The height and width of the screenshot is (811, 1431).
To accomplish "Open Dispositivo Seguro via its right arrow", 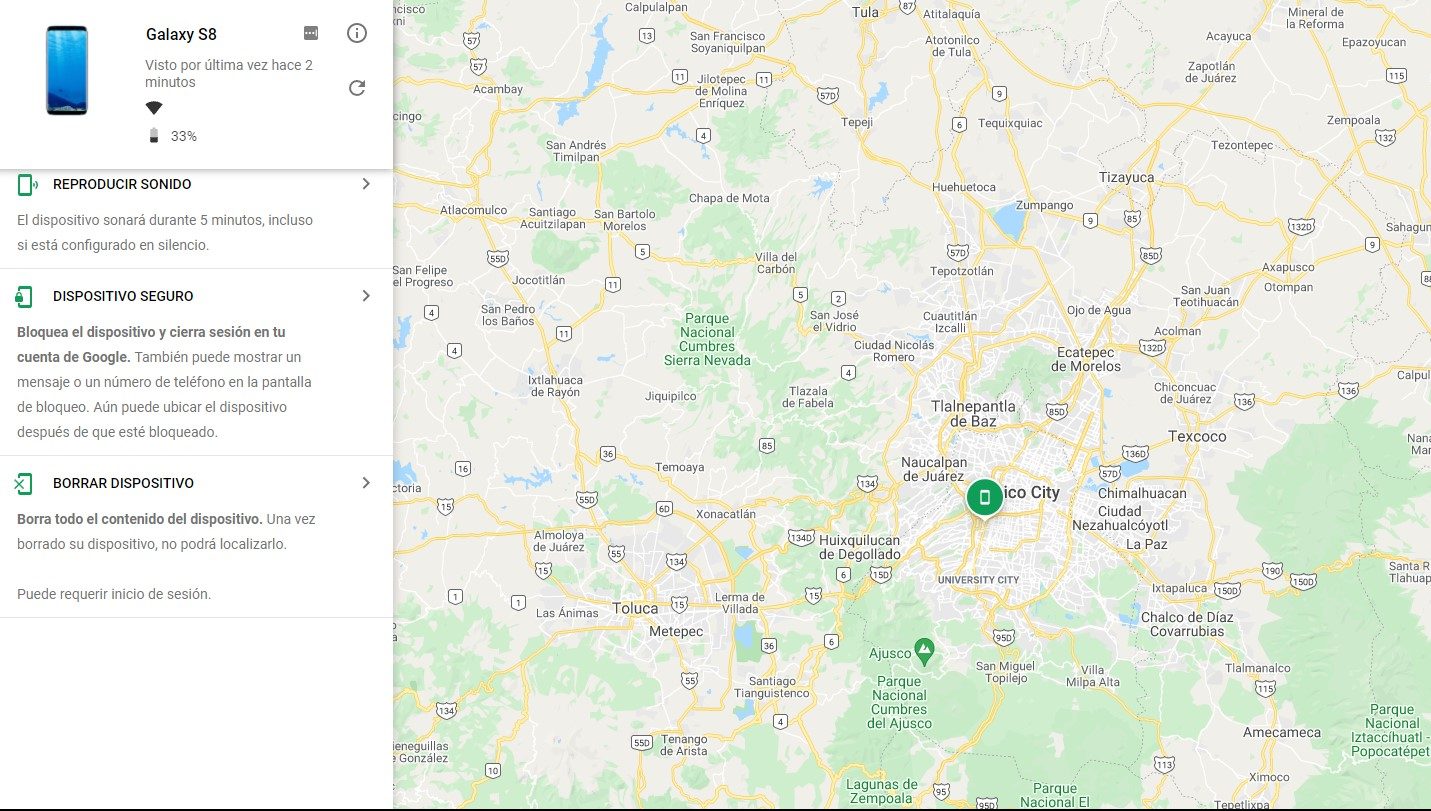I will point(366,296).
